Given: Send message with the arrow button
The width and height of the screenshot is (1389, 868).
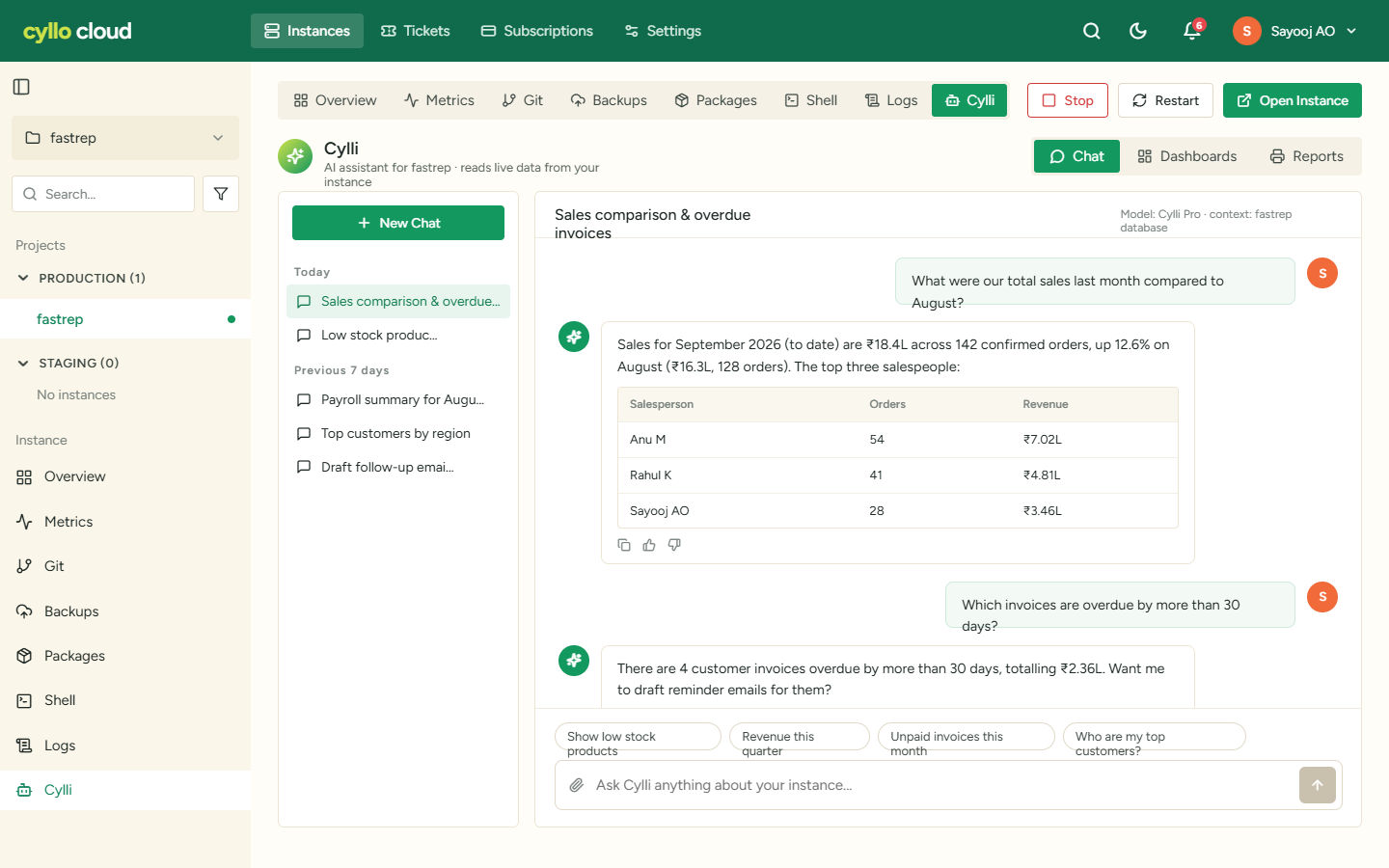Looking at the screenshot, I should click(1318, 785).
